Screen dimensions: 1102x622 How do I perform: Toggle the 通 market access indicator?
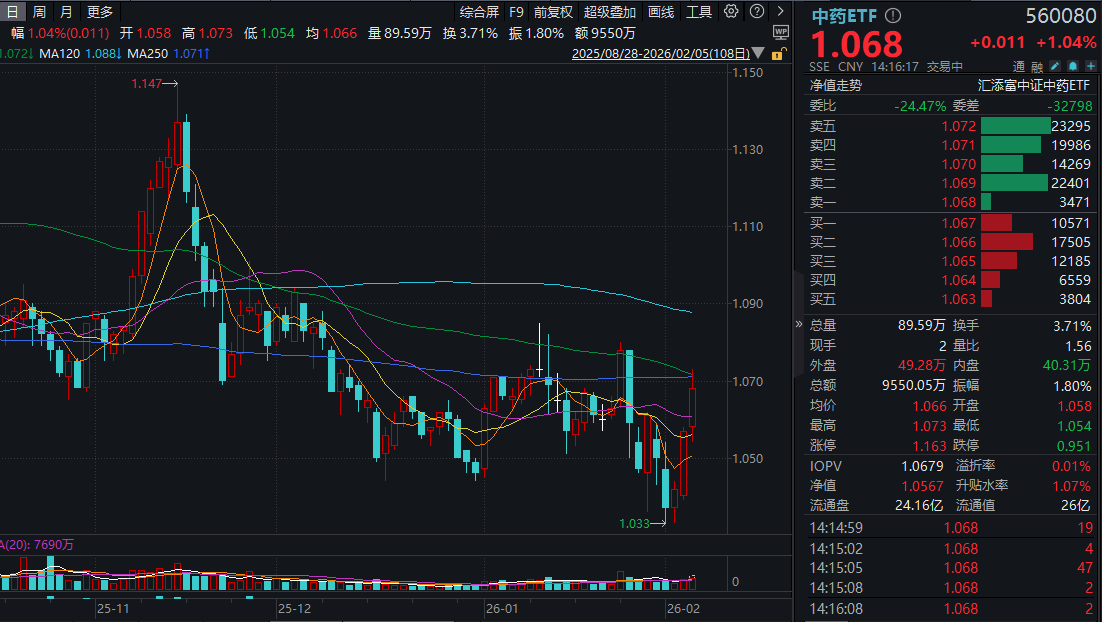pyautogui.click(x=1019, y=66)
